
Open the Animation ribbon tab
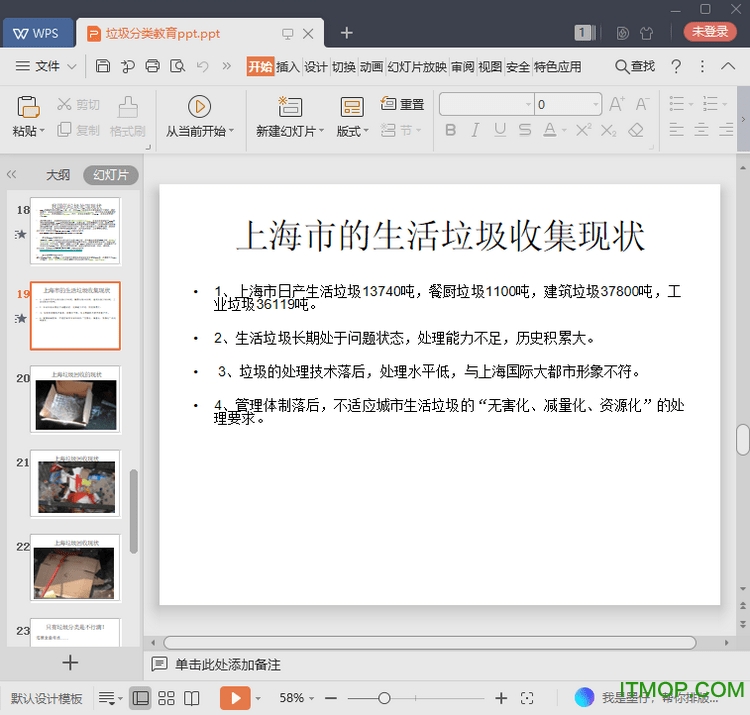click(371, 66)
